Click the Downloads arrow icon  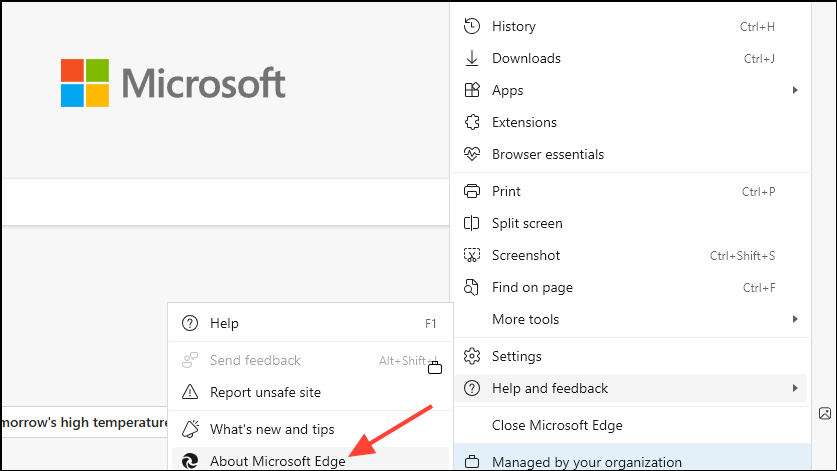(x=473, y=58)
